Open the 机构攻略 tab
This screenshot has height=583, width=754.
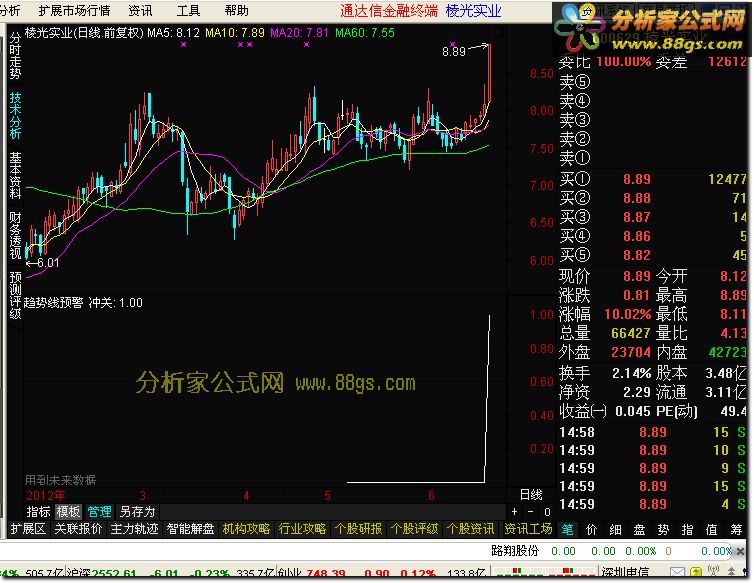coord(246,529)
